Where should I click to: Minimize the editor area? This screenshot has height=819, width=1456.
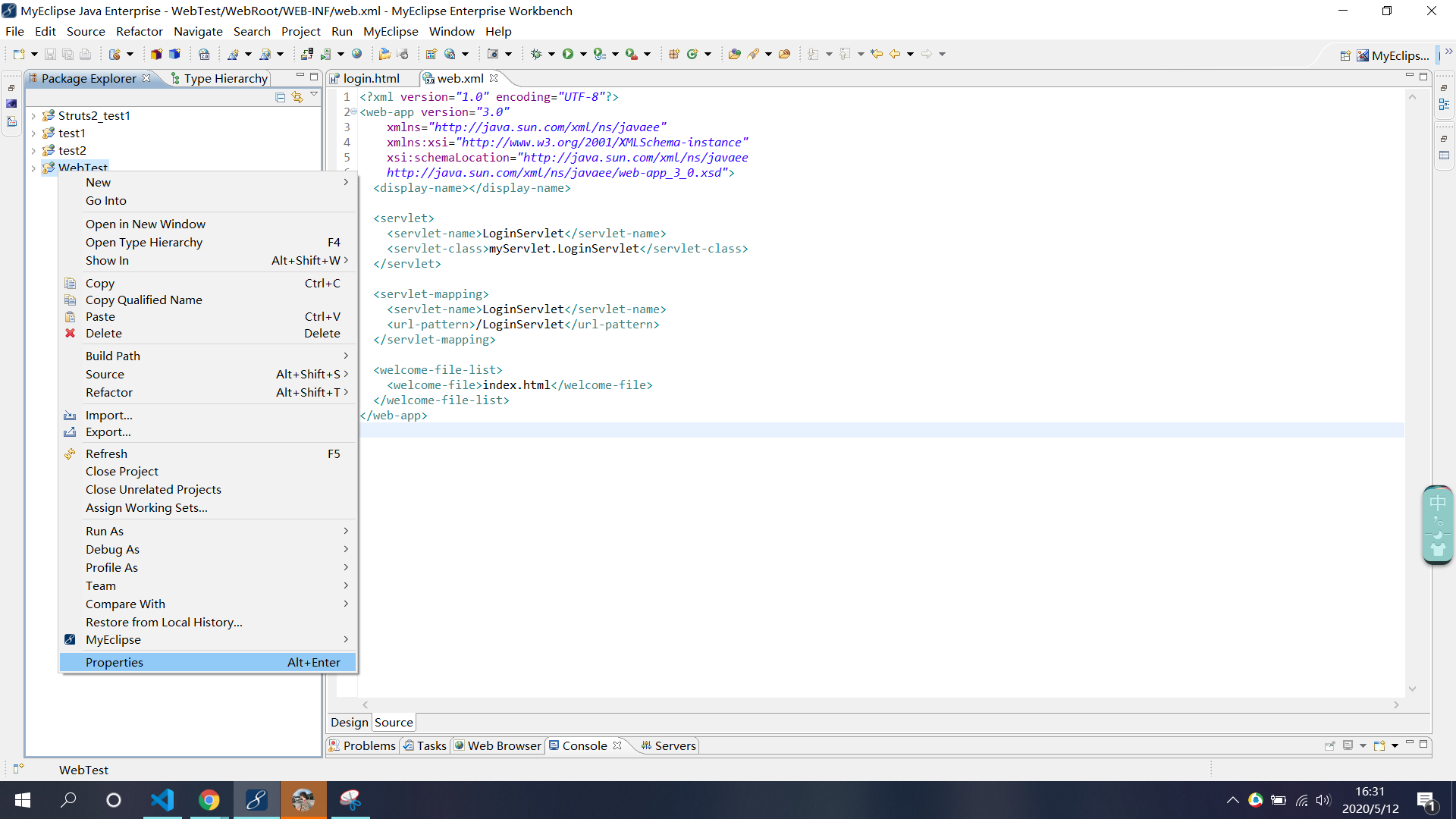(x=1410, y=76)
